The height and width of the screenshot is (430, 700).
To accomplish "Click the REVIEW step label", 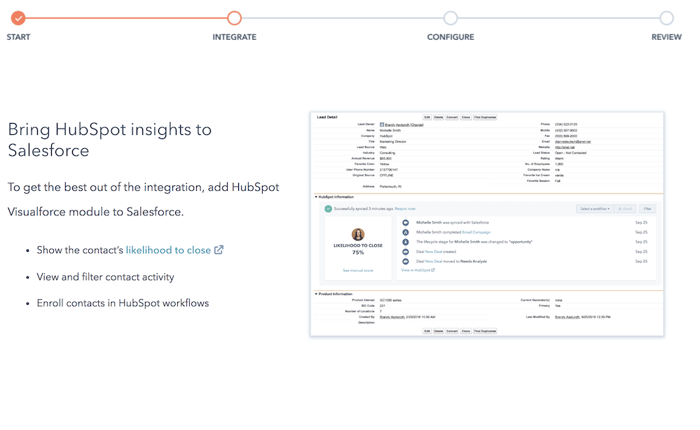I will pyautogui.click(x=667, y=37).
